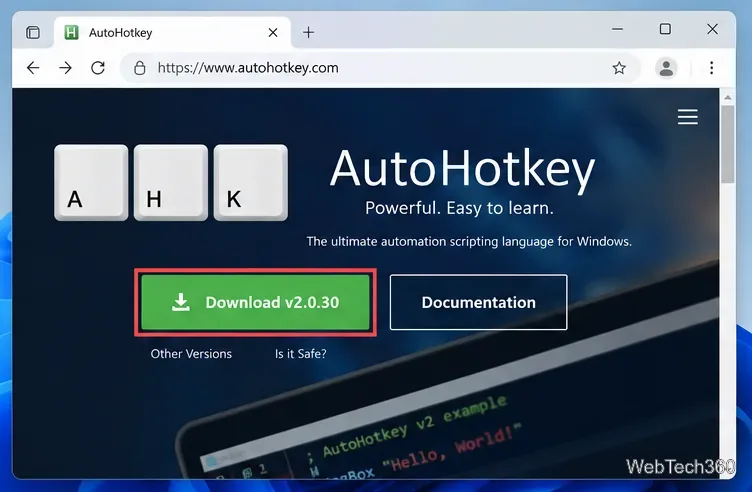The height and width of the screenshot is (492, 752).
Task: Close the browser window
Action: click(x=713, y=29)
